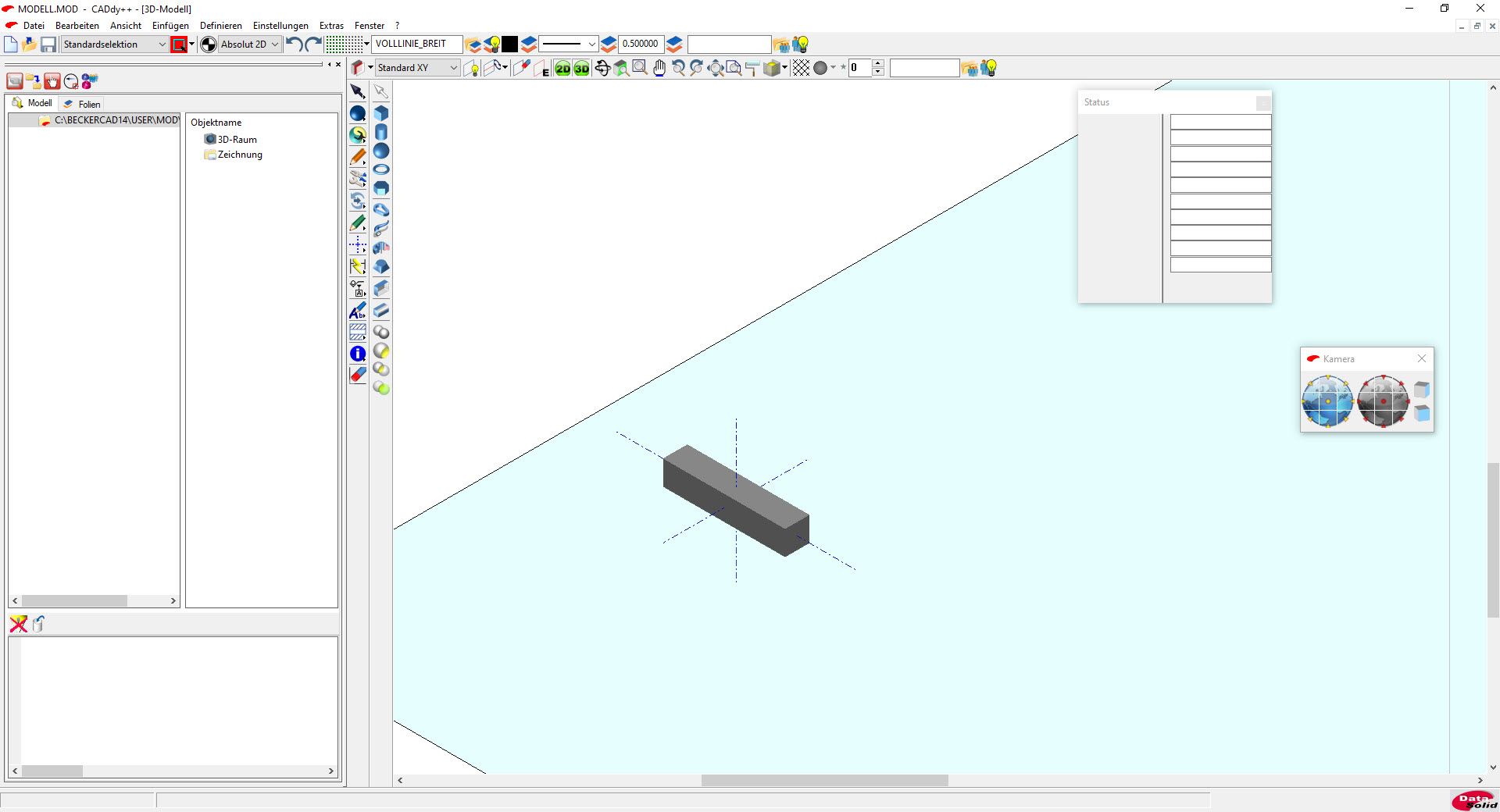Expand the shaded cube view dropdown arrow
This screenshot has width=1500, height=812.
tap(784, 67)
